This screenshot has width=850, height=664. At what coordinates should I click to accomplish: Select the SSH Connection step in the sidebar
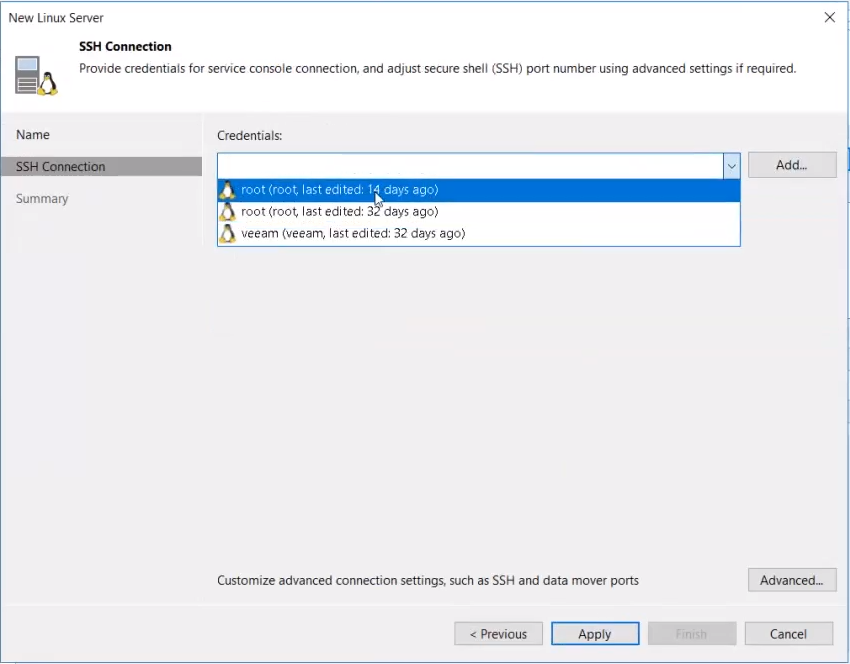point(101,166)
